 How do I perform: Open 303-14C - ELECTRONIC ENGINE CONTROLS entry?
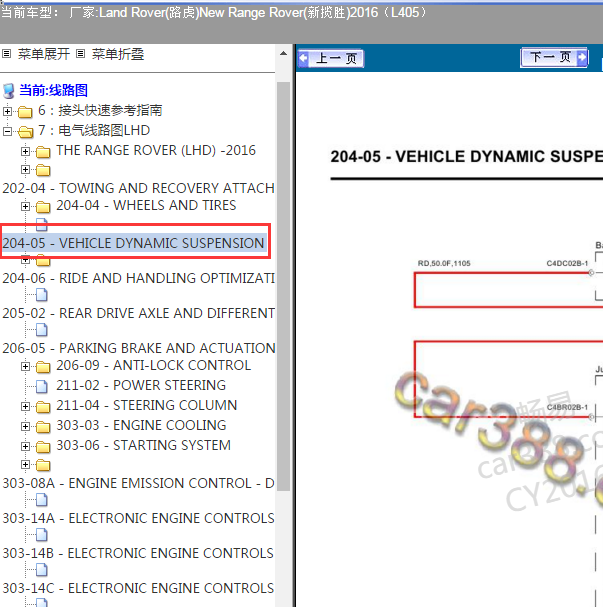click(138, 588)
